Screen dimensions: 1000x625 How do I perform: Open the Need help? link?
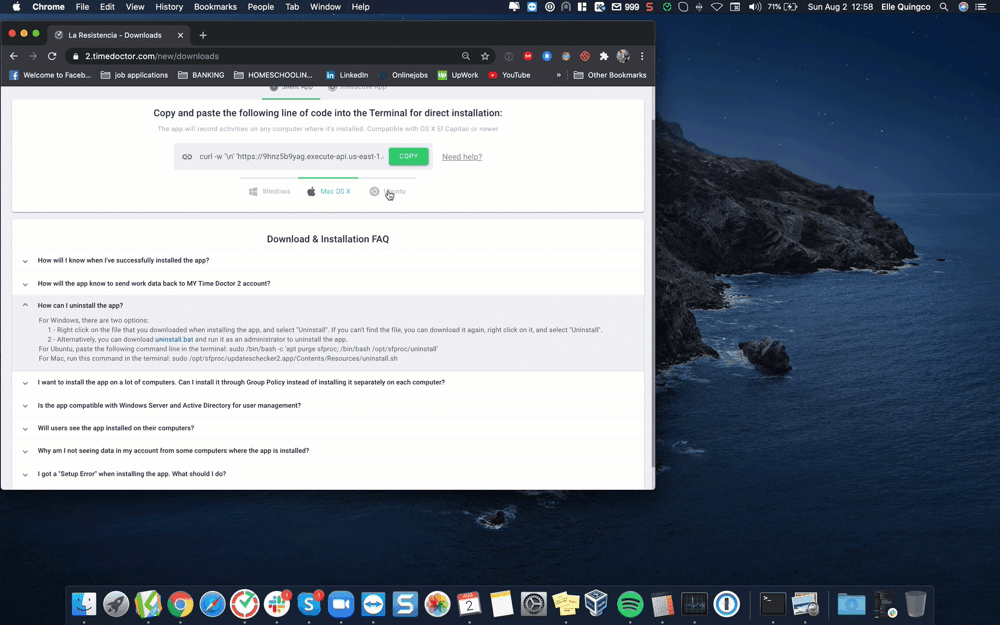[x=462, y=157]
